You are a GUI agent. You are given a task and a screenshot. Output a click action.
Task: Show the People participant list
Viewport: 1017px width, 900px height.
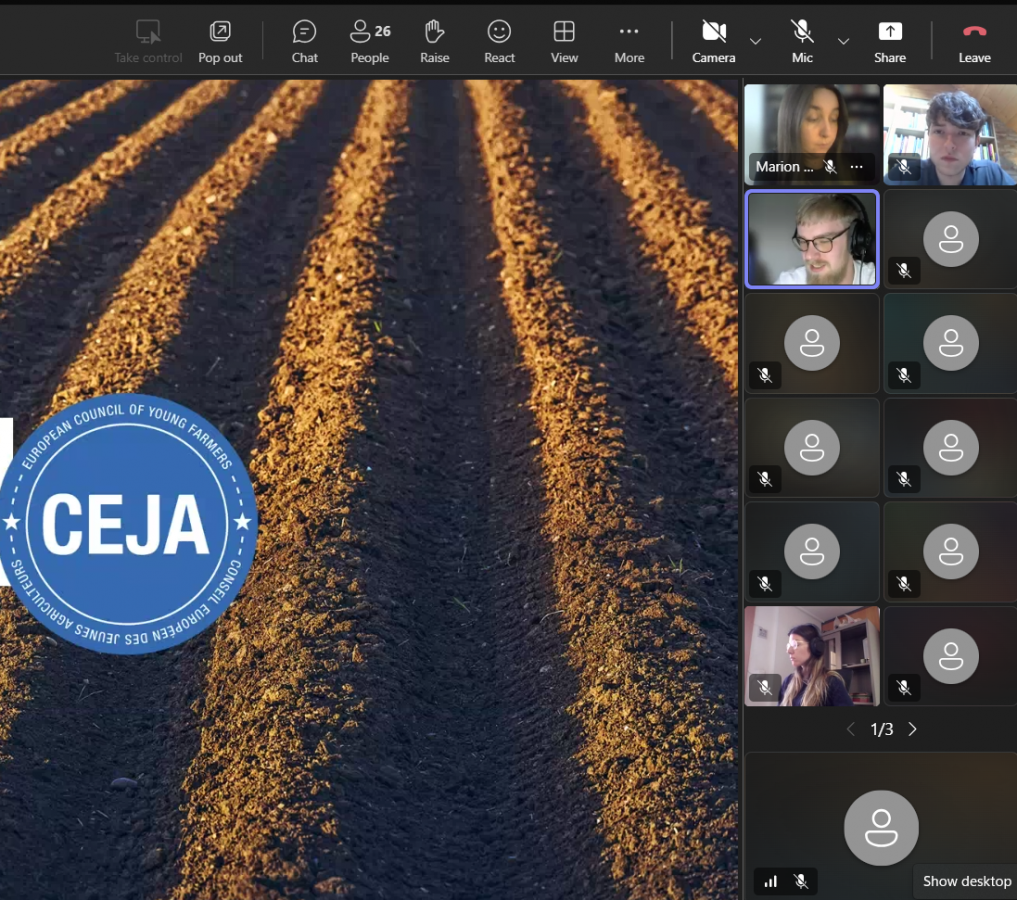(369, 41)
